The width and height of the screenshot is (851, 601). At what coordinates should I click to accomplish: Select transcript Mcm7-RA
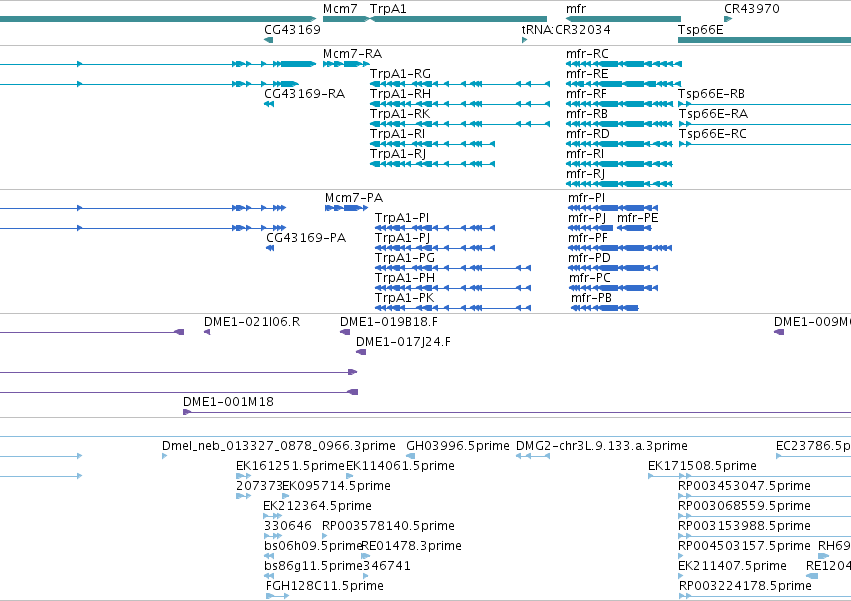point(346,64)
